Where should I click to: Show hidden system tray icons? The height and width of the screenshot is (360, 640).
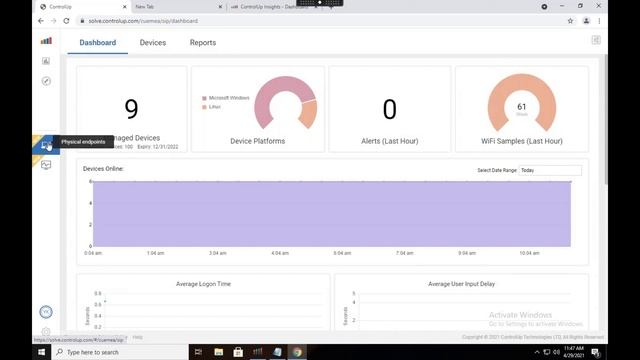point(537,352)
